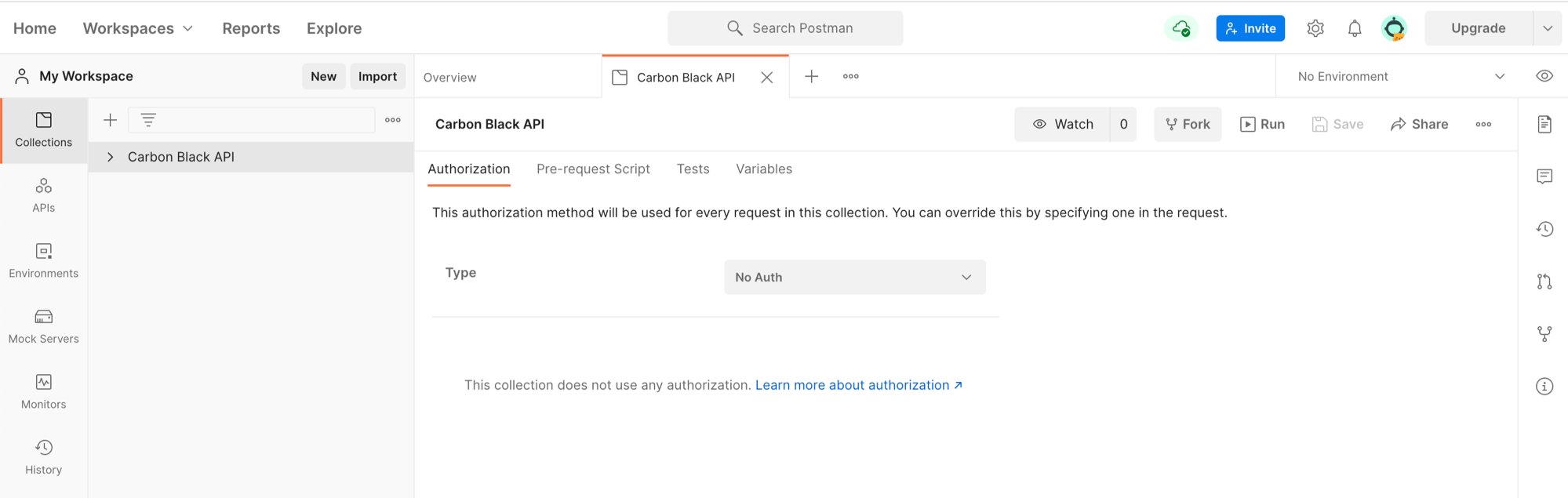The height and width of the screenshot is (498, 1568).
Task: Open the APIs sidebar panel
Action: point(44,195)
